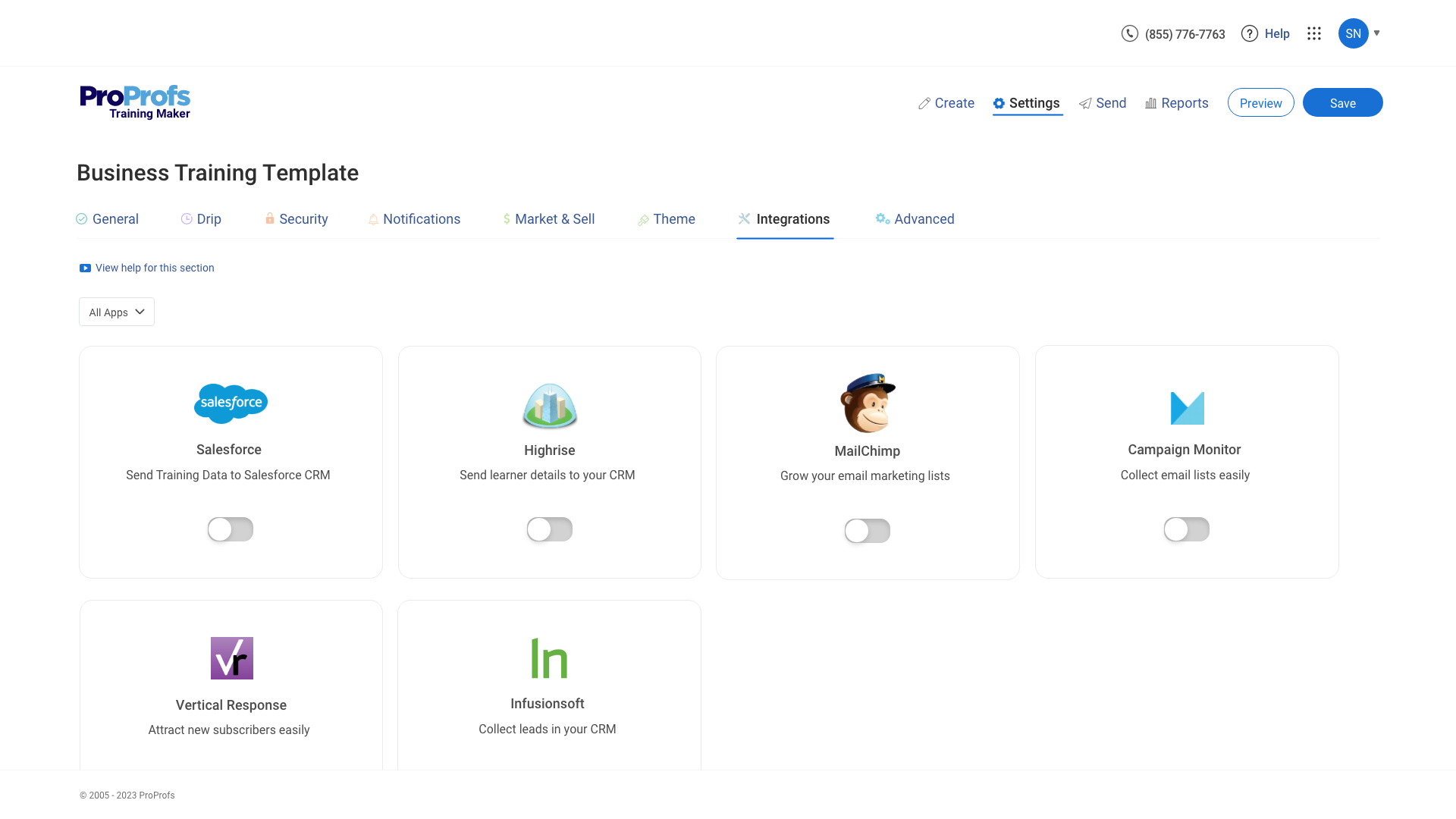The height and width of the screenshot is (819, 1456).
Task: Click the Send paper plane icon
Action: click(1085, 103)
